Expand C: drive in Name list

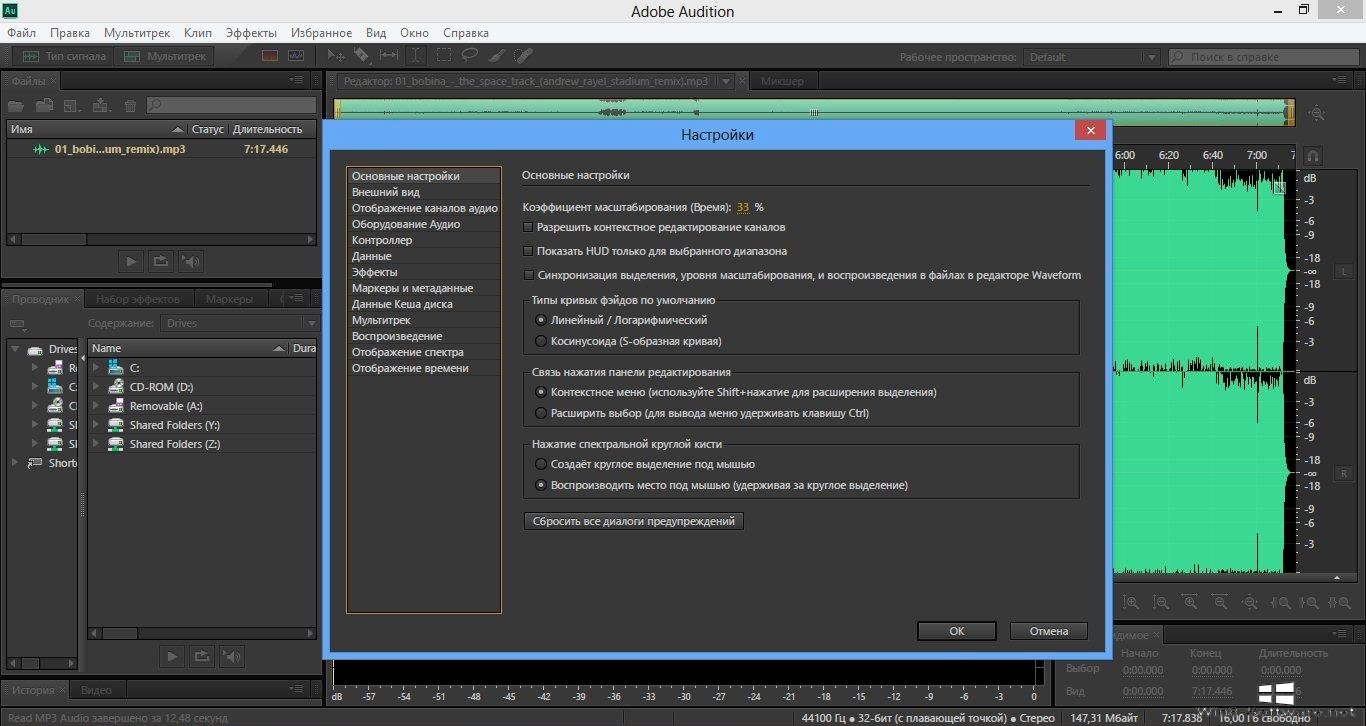[97, 368]
